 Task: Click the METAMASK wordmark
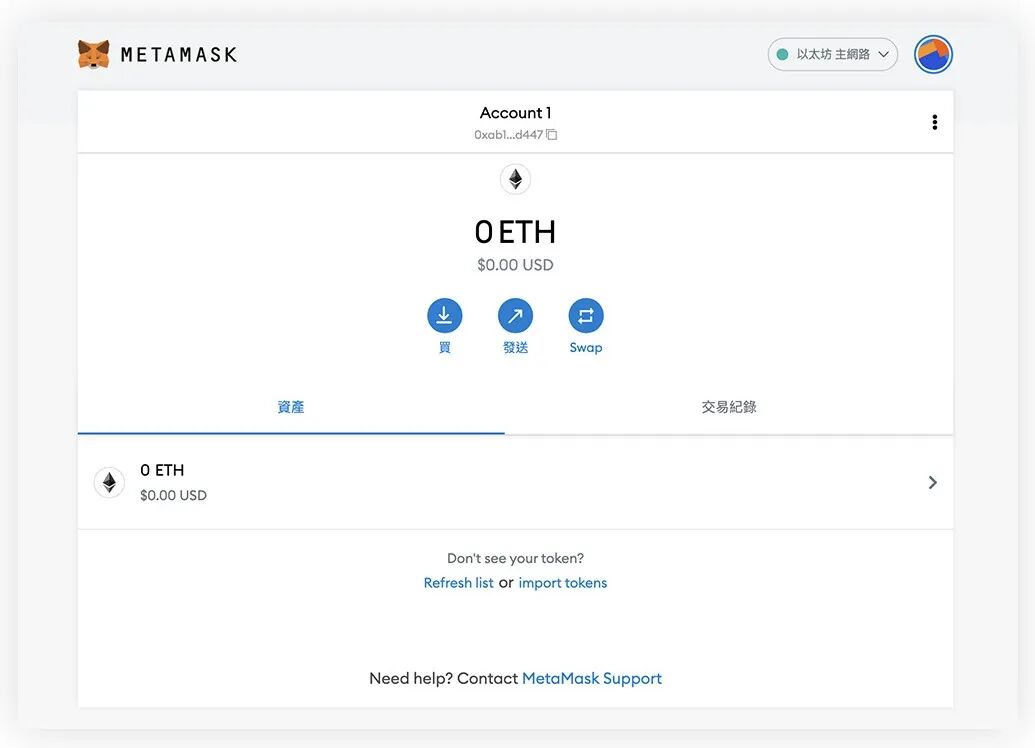pos(178,55)
